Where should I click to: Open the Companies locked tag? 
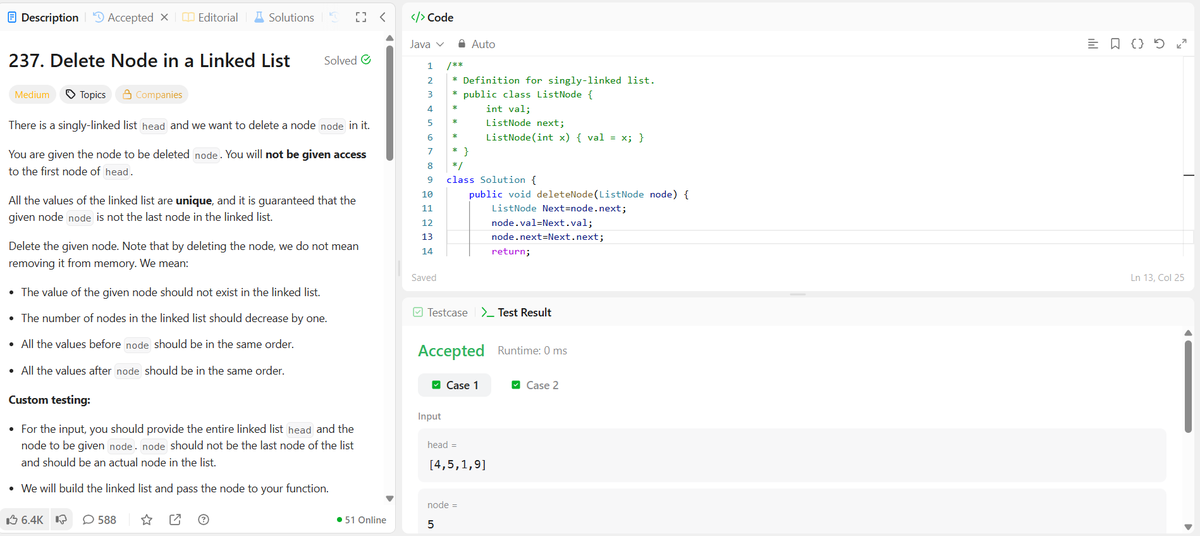[152, 94]
